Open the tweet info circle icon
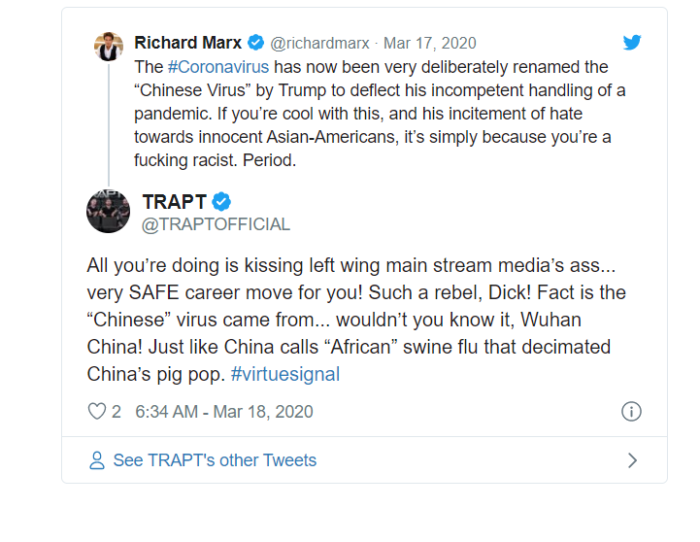 pyautogui.click(x=631, y=411)
